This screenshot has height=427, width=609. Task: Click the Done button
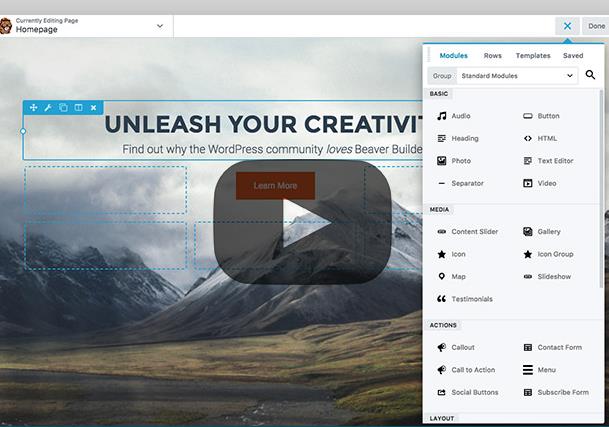pos(596,26)
